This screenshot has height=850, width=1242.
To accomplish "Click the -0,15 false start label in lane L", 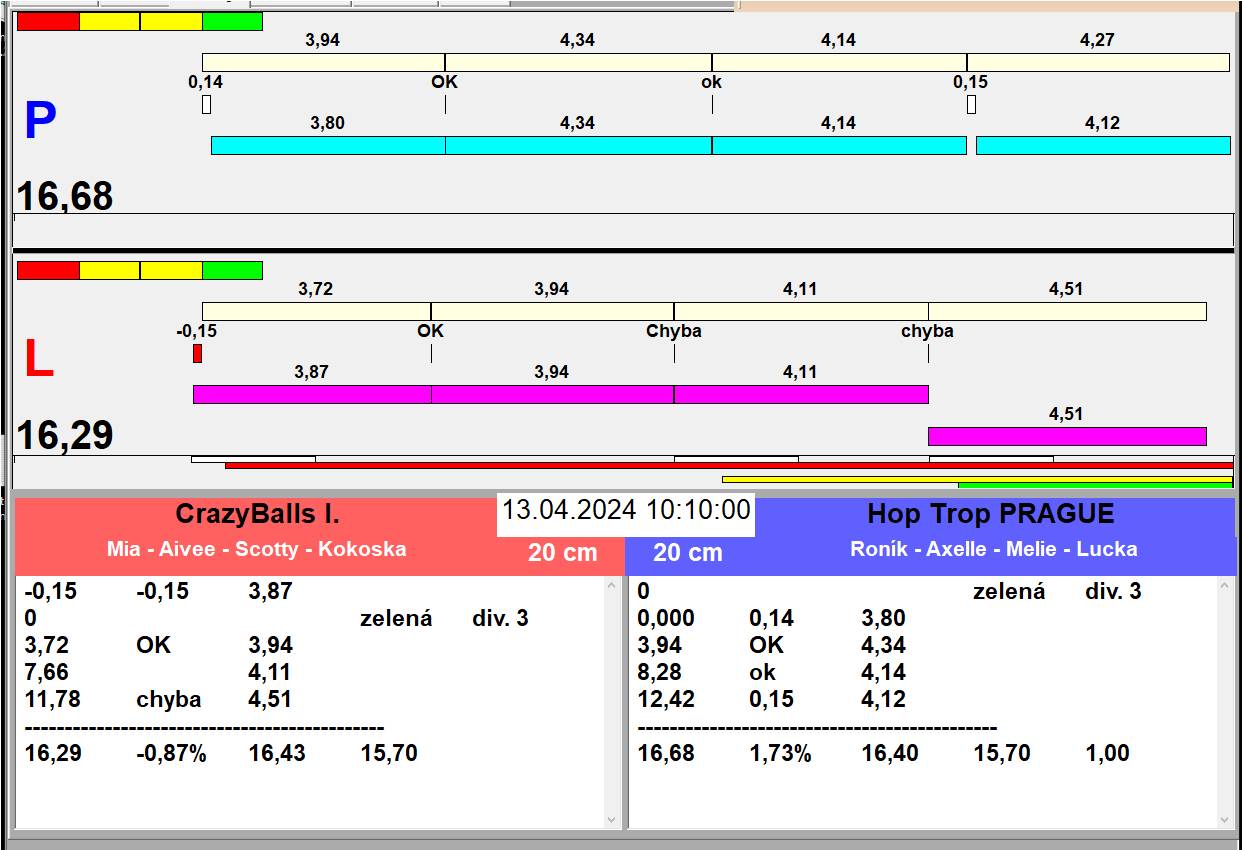I will (196, 331).
